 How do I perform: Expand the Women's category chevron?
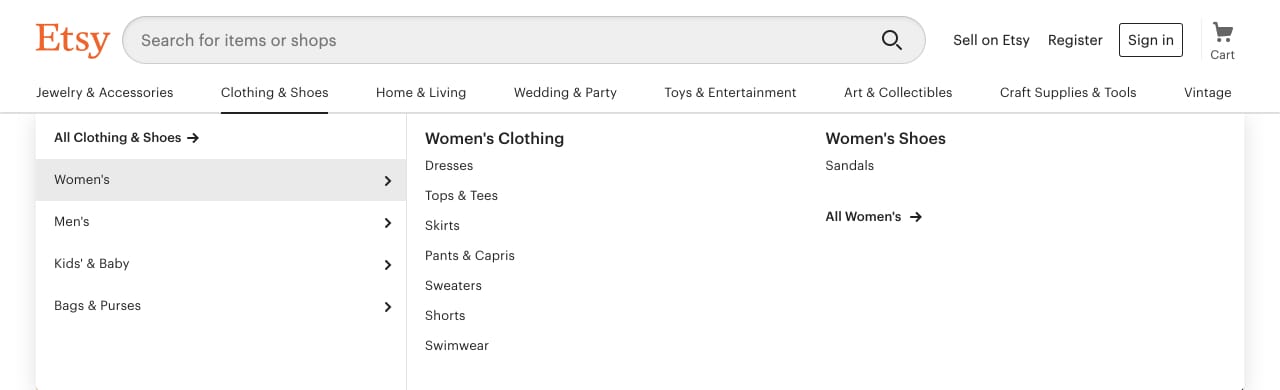[388, 181]
